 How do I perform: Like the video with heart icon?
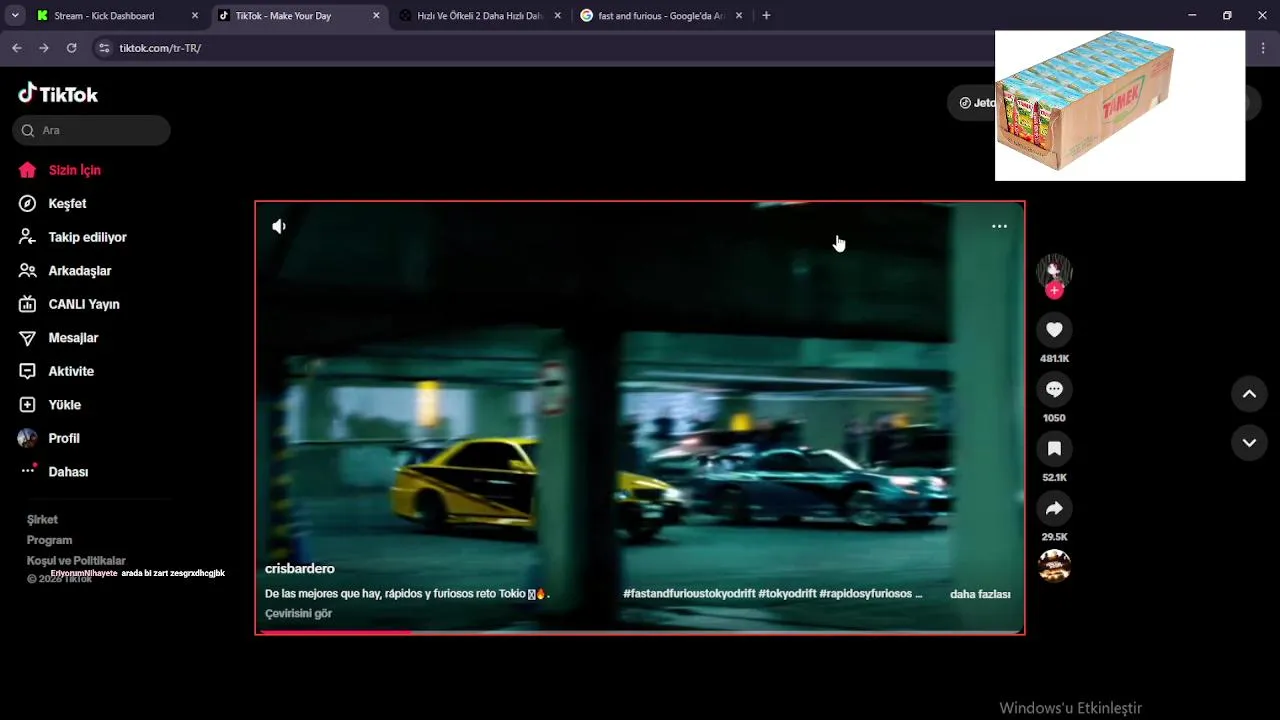click(1054, 330)
